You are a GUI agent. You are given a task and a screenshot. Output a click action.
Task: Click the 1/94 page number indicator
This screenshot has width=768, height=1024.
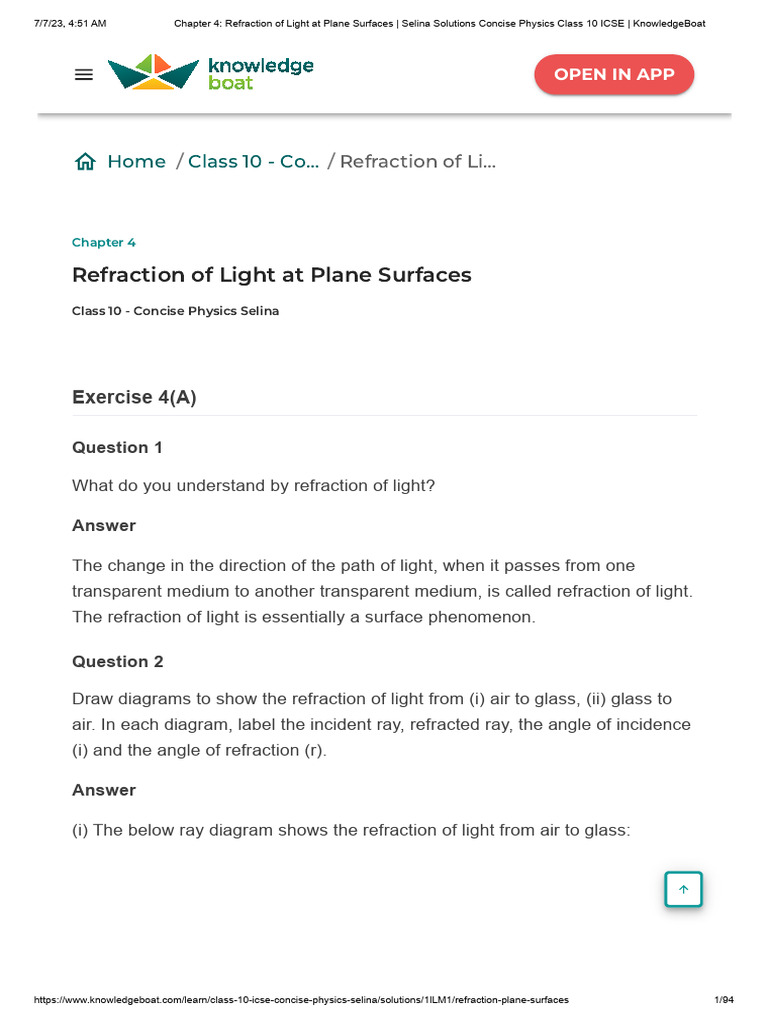(724, 1000)
